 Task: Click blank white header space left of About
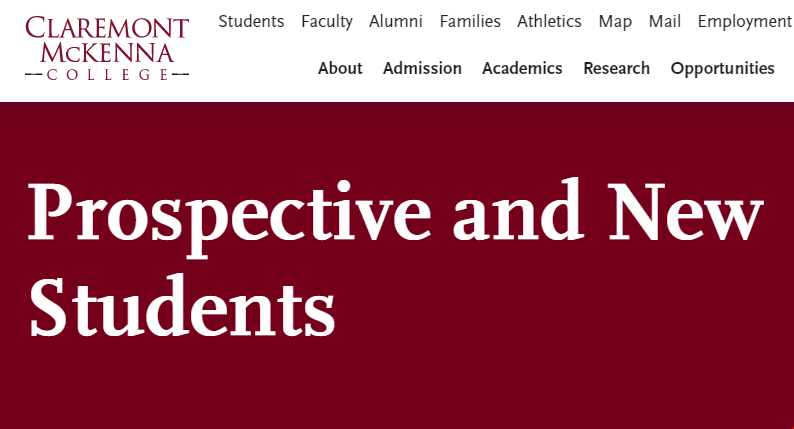[253, 68]
